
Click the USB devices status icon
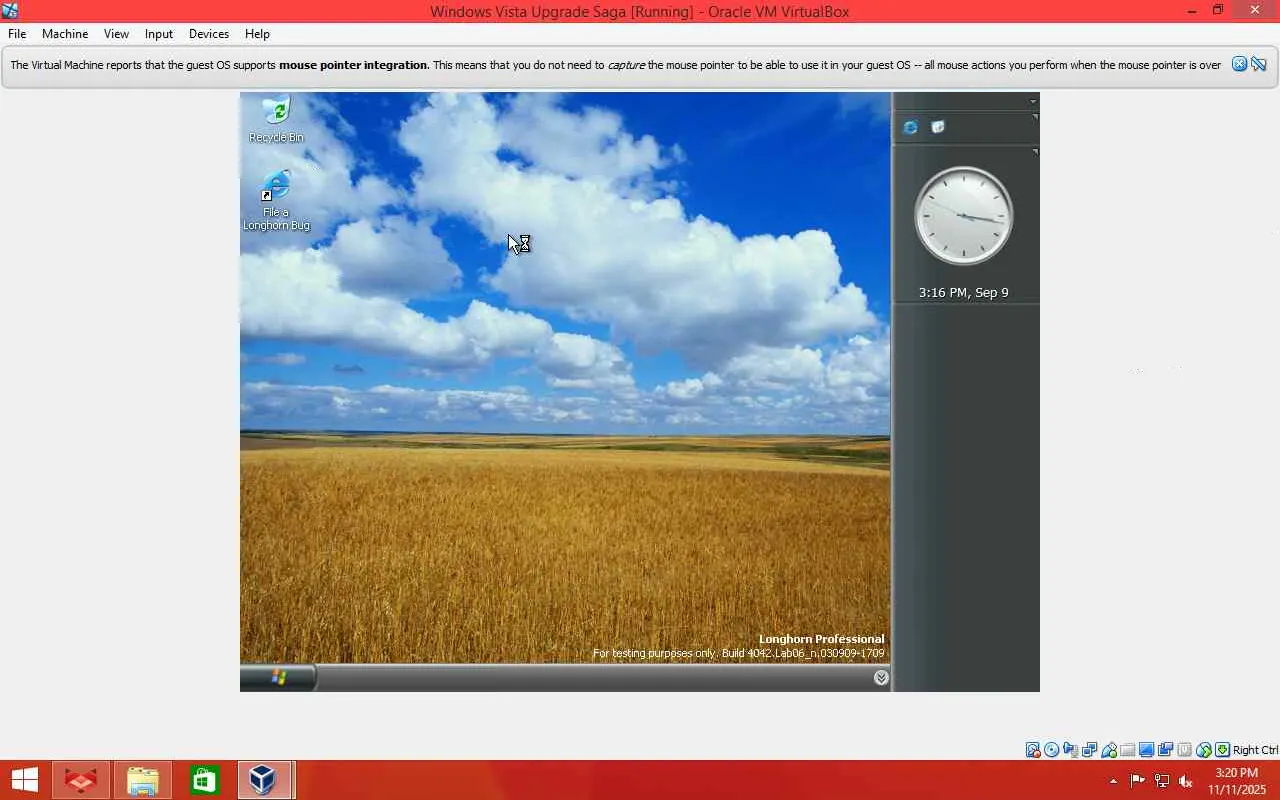click(x=1109, y=750)
